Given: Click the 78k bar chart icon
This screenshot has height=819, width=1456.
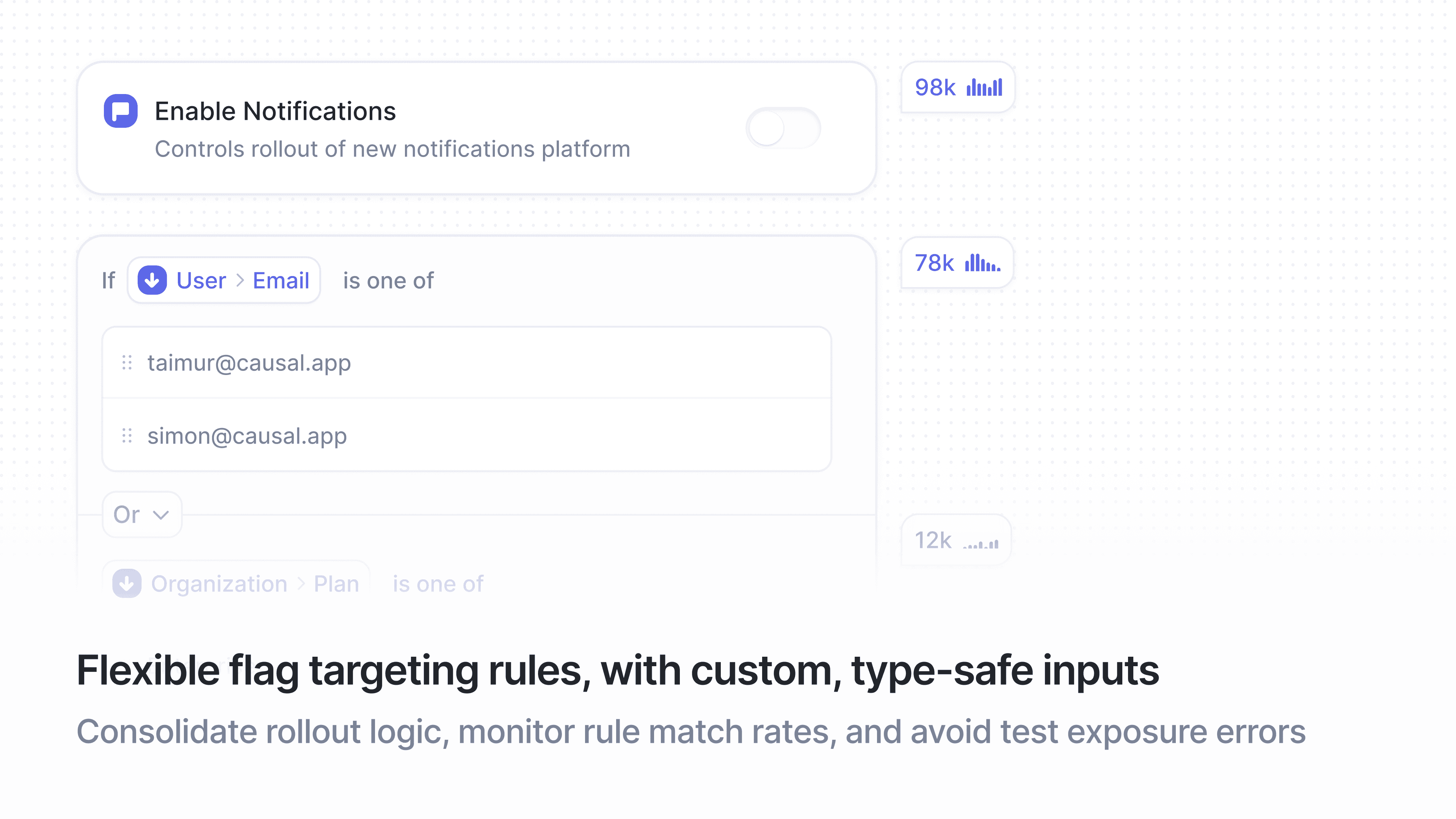Looking at the screenshot, I should point(982,263).
